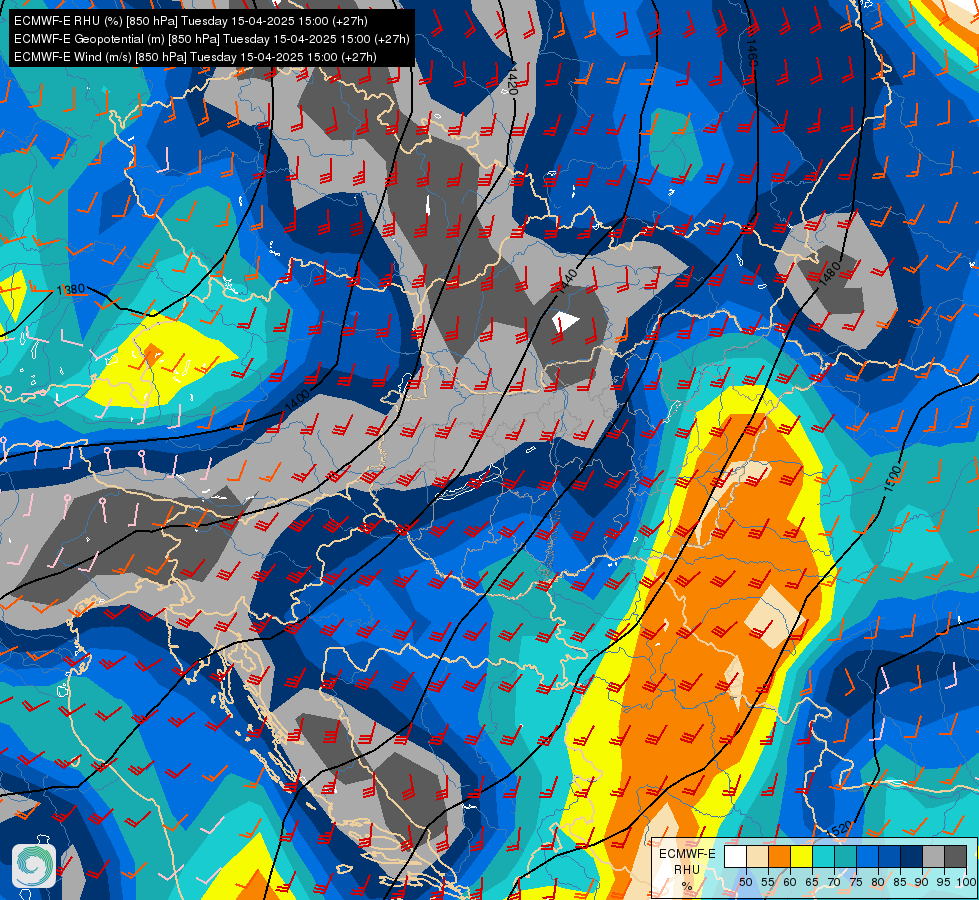Click the legend value 75

click(856, 882)
